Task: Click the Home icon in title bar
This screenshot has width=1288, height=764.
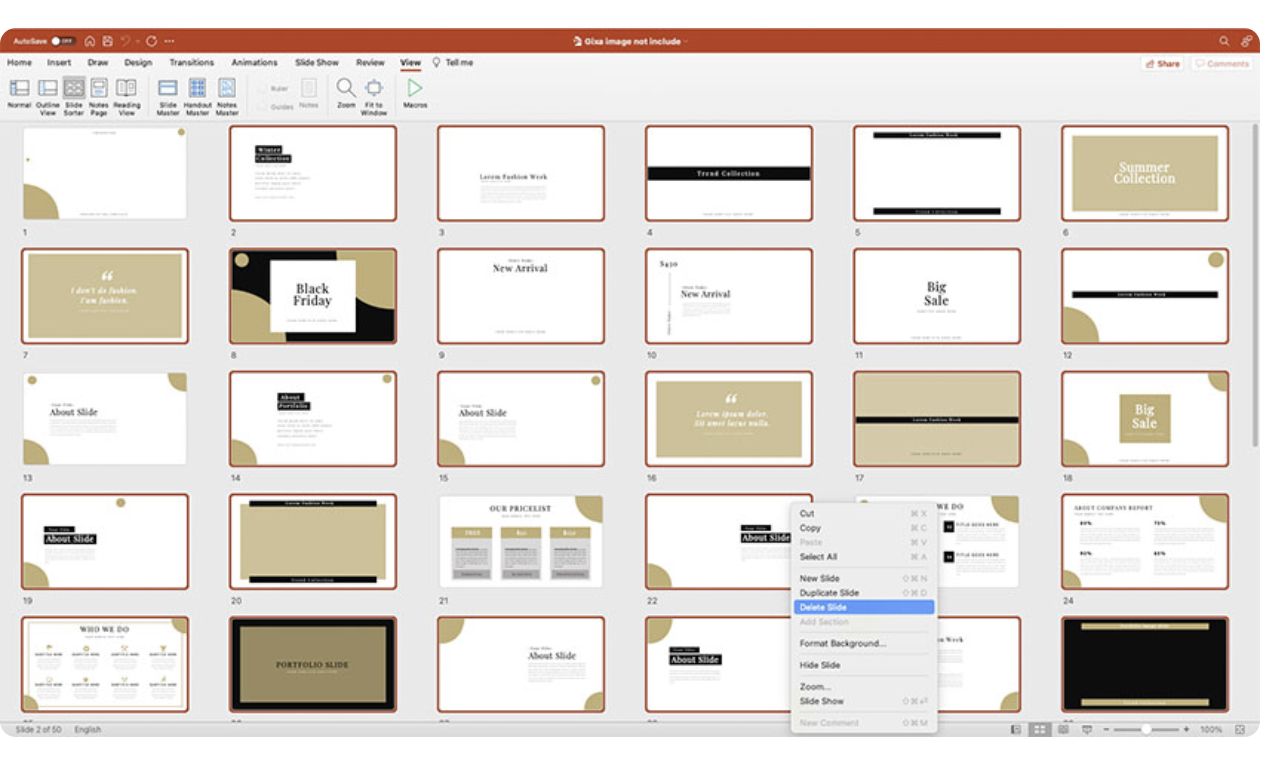Action: click(x=90, y=41)
